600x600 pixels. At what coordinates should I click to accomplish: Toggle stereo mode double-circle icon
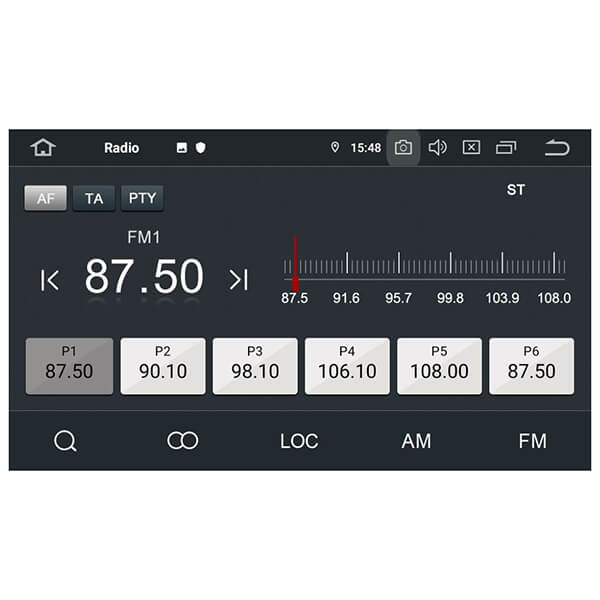pos(182,441)
